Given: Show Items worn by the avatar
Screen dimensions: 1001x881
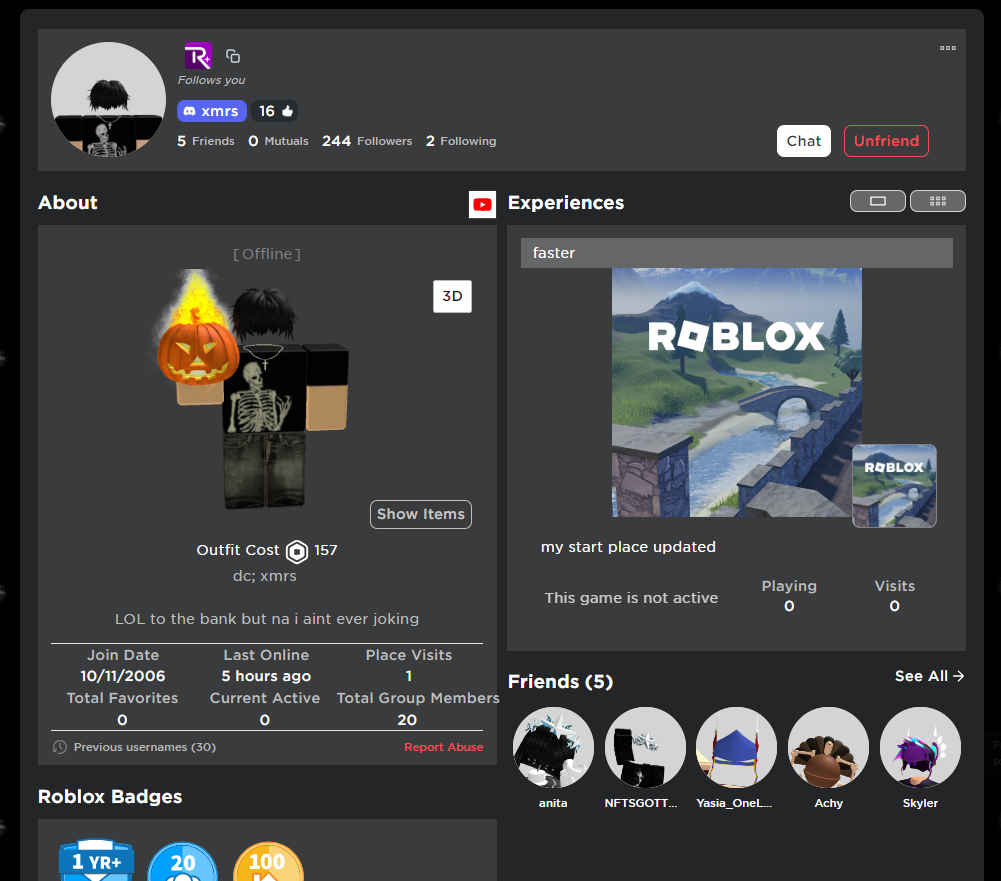Looking at the screenshot, I should [x=420, y=514].
